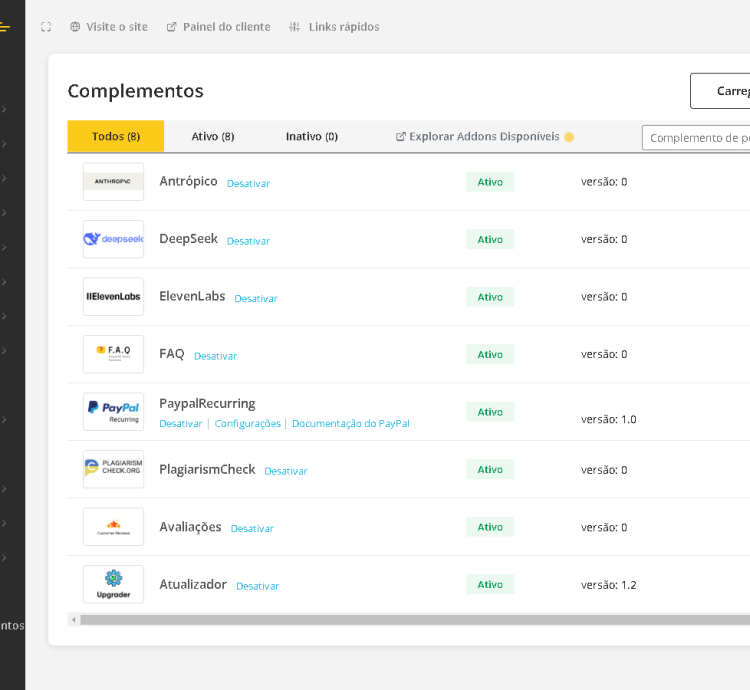Screen dimensions: 750x690
Task: Click the FAQ addon logo
Action: [113, 354]
